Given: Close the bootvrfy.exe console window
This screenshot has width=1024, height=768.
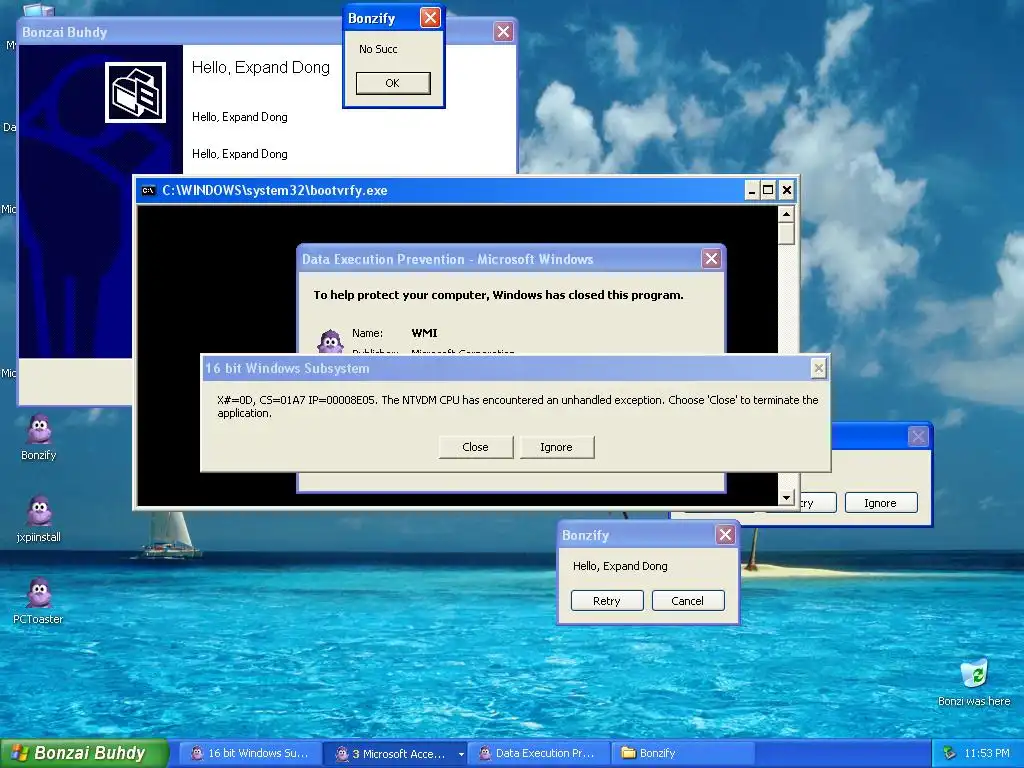Looking at the screenshot, I should coord(787,190).
